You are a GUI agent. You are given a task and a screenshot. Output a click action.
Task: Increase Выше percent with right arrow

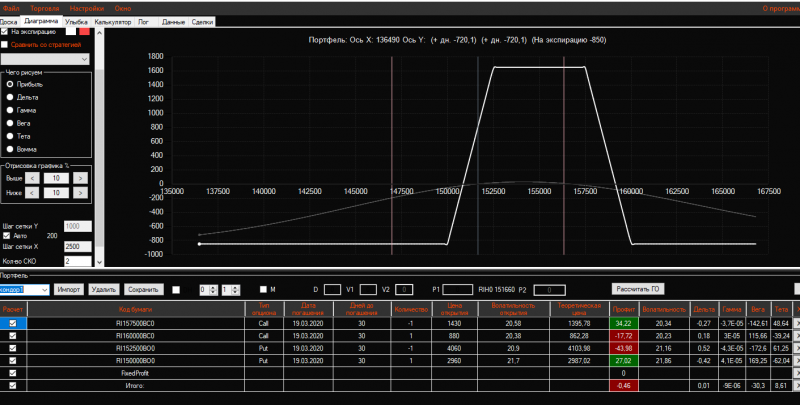click(80, 178)
